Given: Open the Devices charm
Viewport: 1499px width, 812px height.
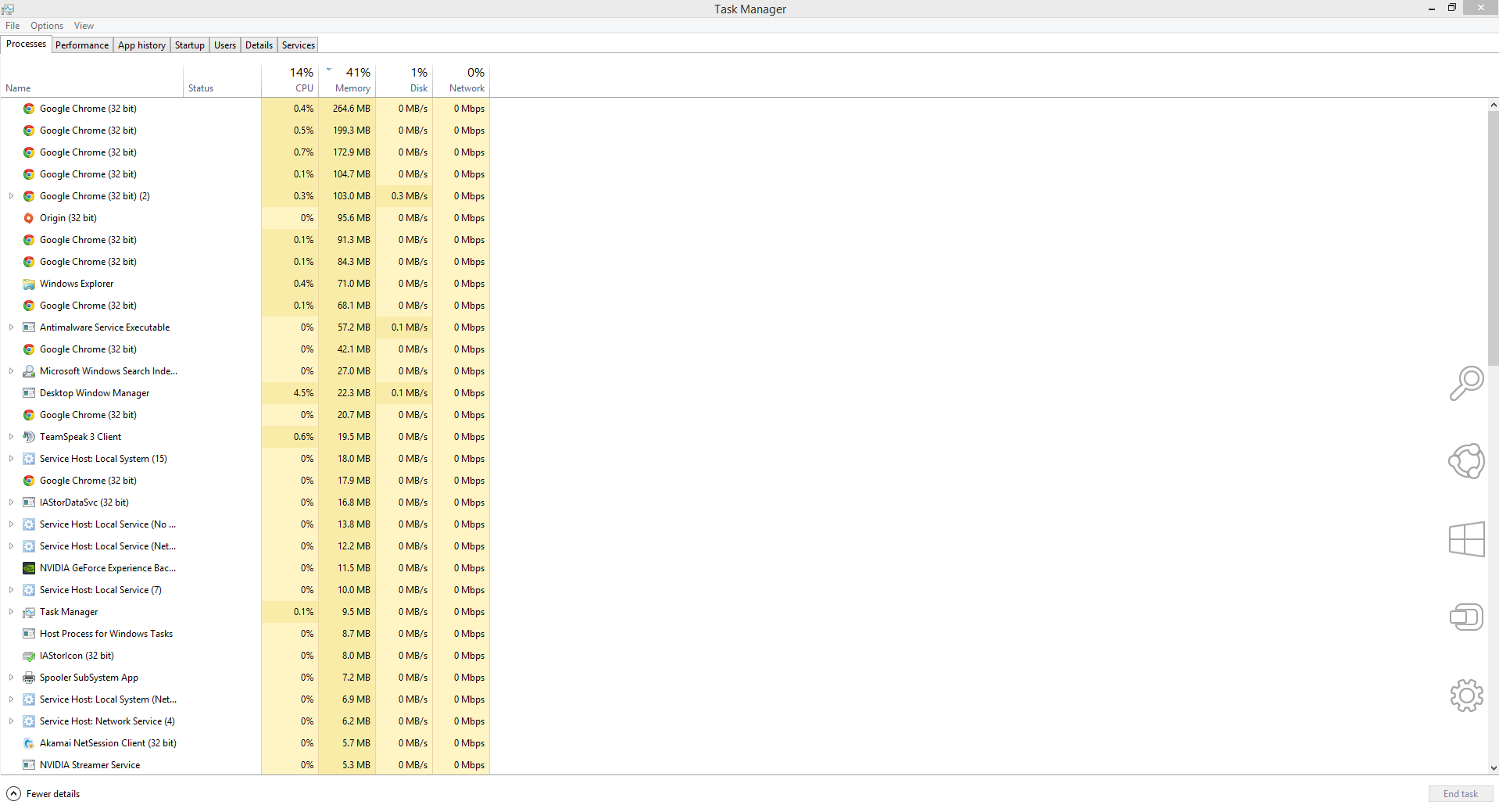Looking at the screenshot, I should point(1466,617).
